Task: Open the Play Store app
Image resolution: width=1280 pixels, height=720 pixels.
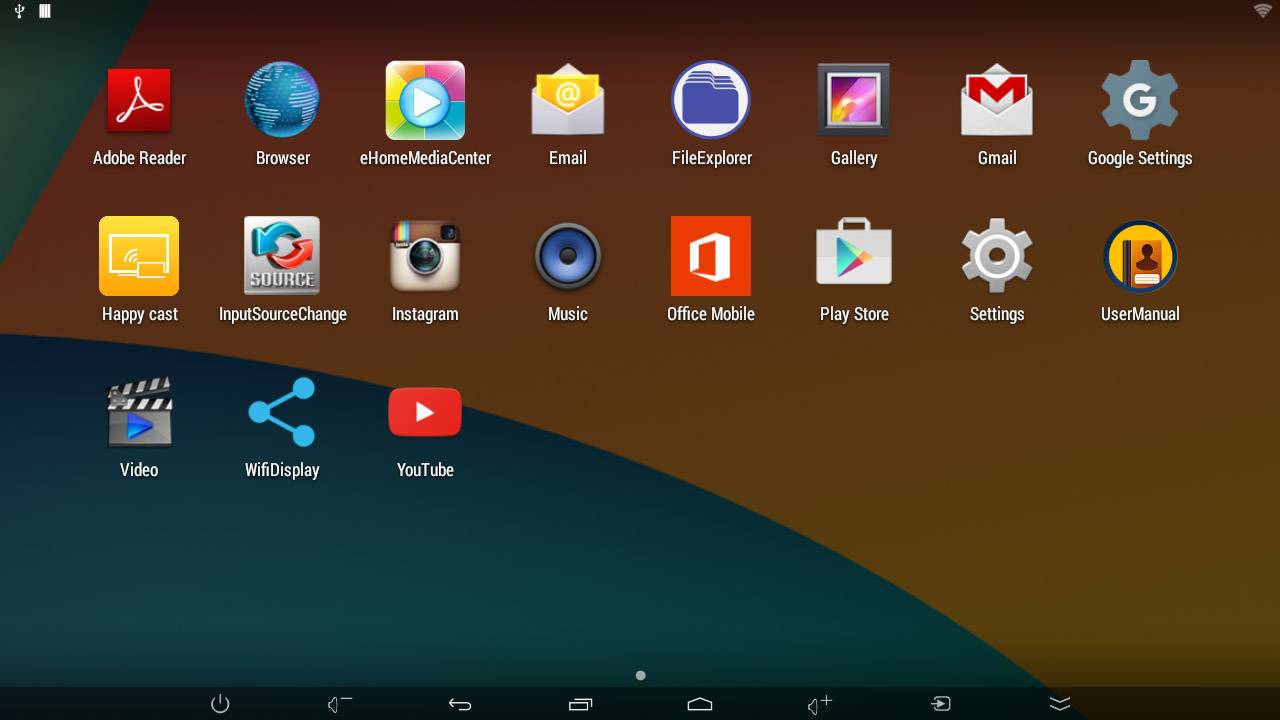Action: [853, 257]
